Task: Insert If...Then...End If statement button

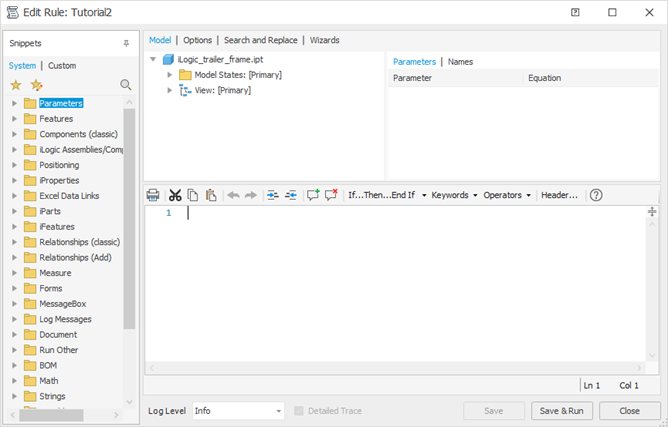Action: coord(381,195)
